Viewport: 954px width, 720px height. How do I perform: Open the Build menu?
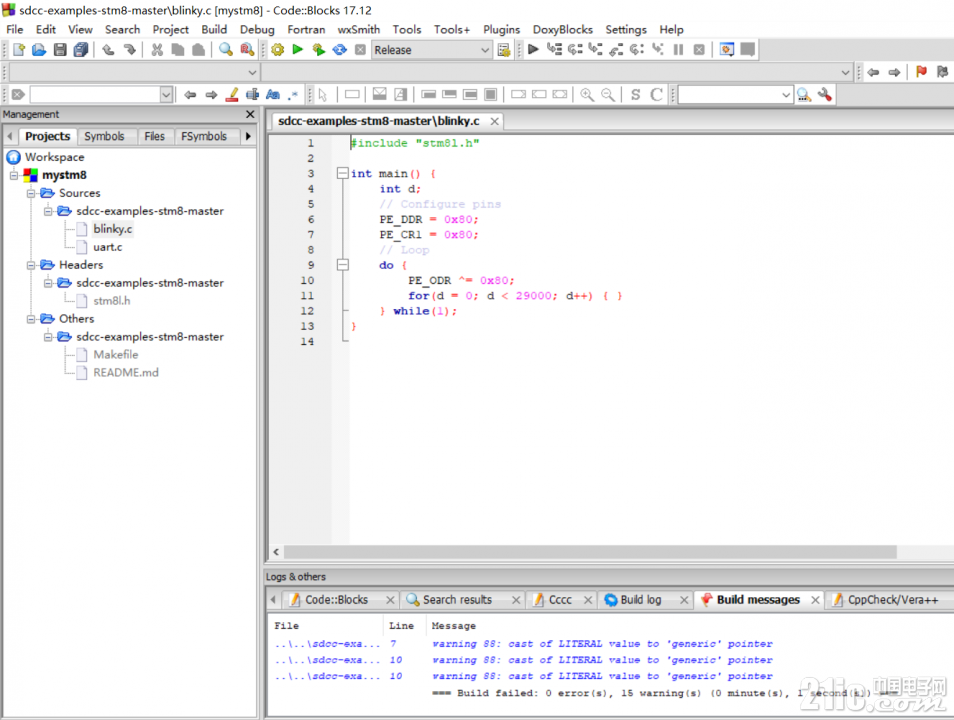click(214, 29)
